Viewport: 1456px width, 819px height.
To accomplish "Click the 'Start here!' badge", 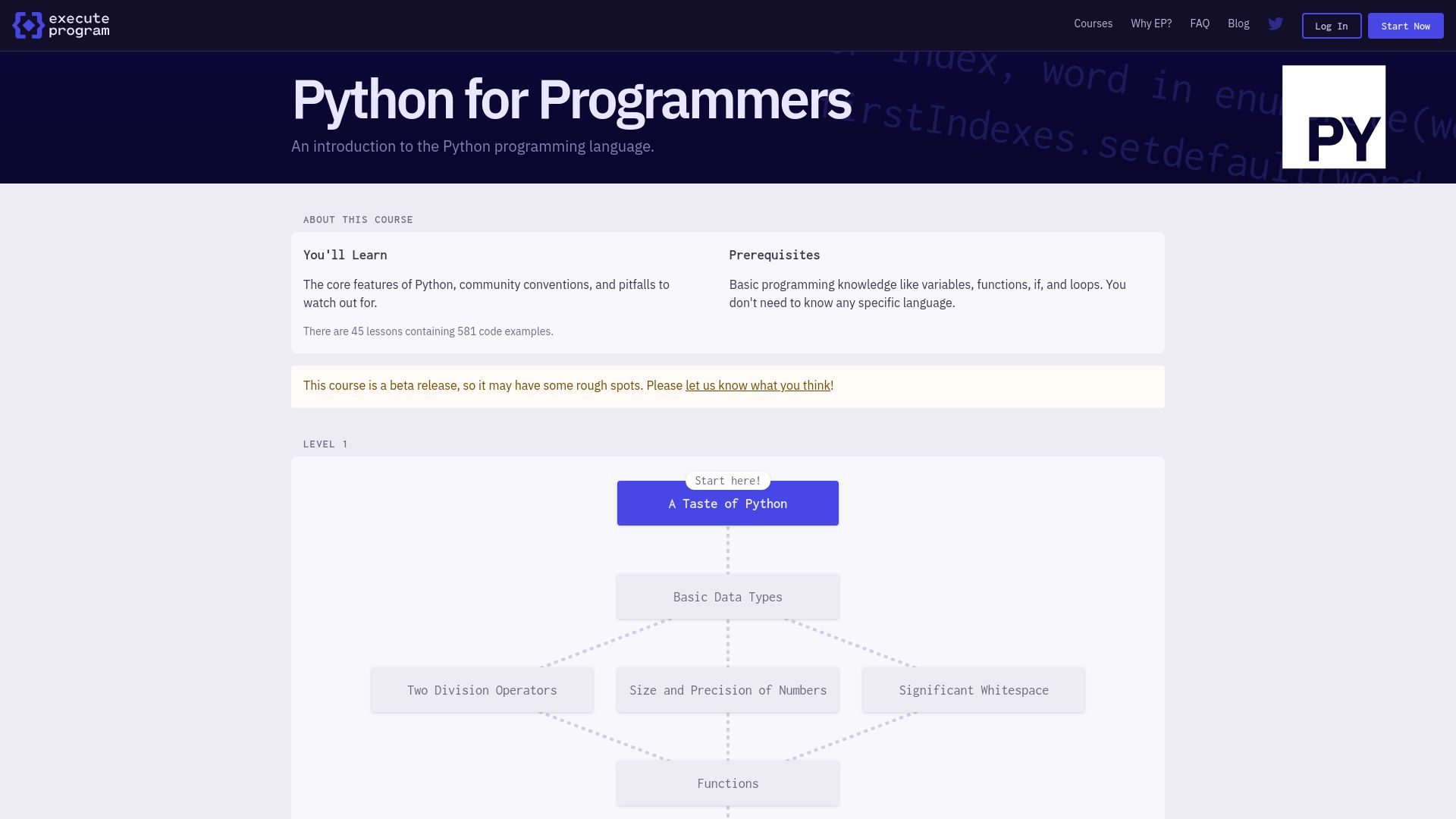I will pyautogui.click(x=727, y=481).
